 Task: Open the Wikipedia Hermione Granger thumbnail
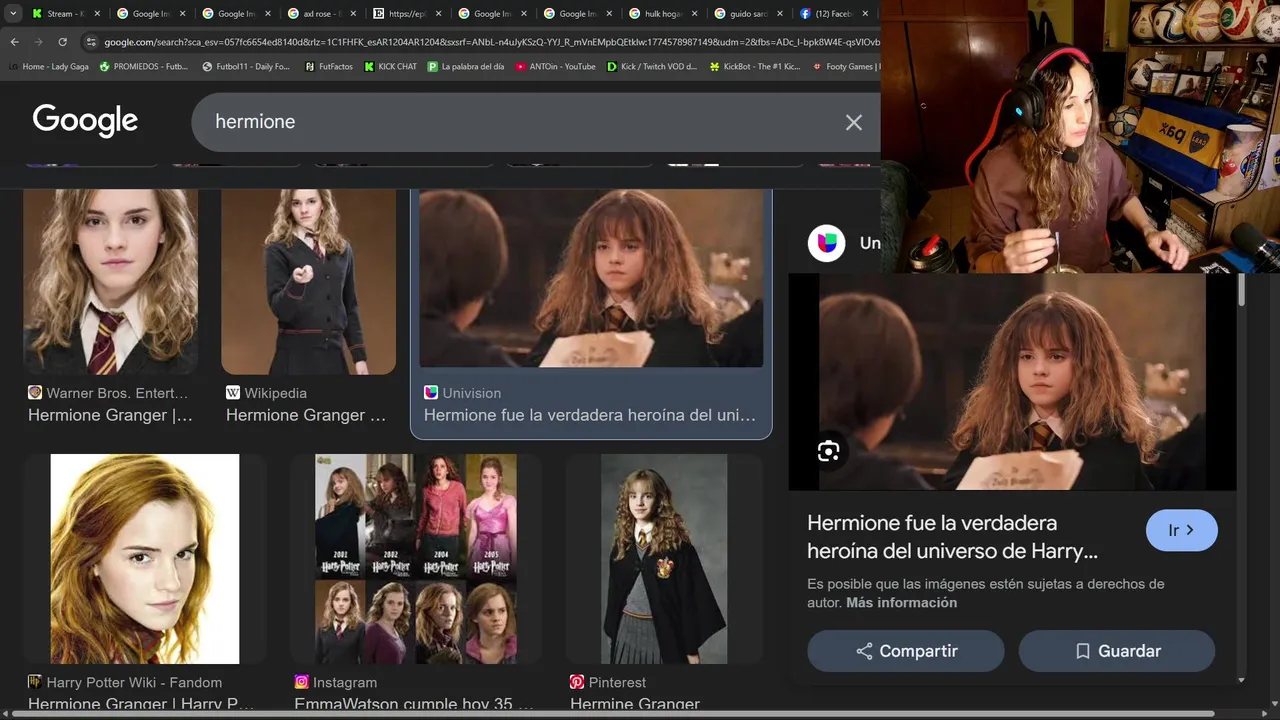(x=308, y=281)
